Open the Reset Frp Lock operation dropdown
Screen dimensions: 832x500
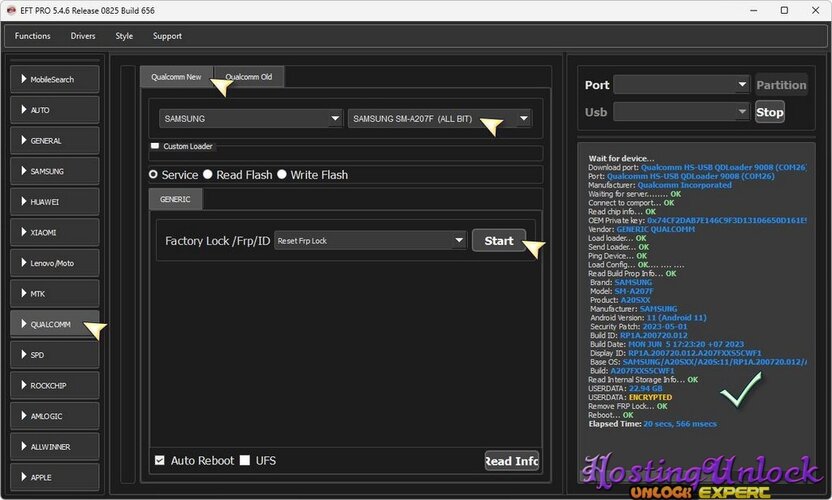[370, 241]
